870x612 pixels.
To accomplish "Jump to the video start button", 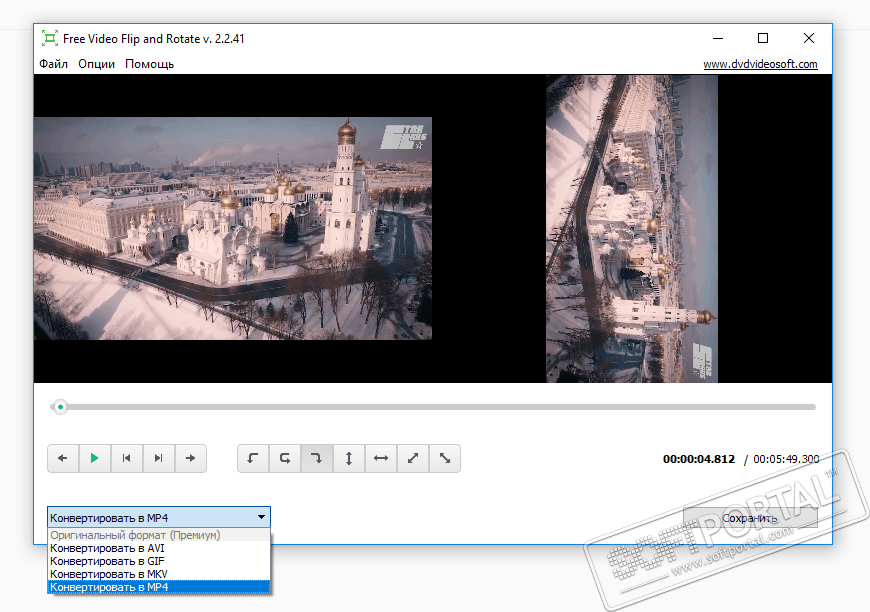I will (x=127, y=458).
